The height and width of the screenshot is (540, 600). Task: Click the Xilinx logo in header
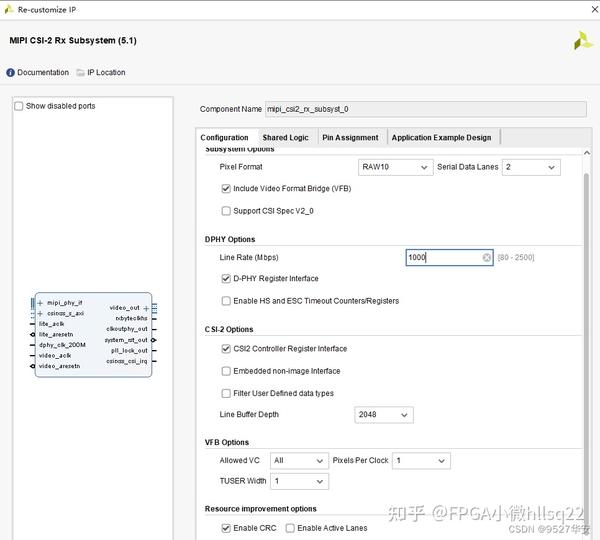[582, 41]
